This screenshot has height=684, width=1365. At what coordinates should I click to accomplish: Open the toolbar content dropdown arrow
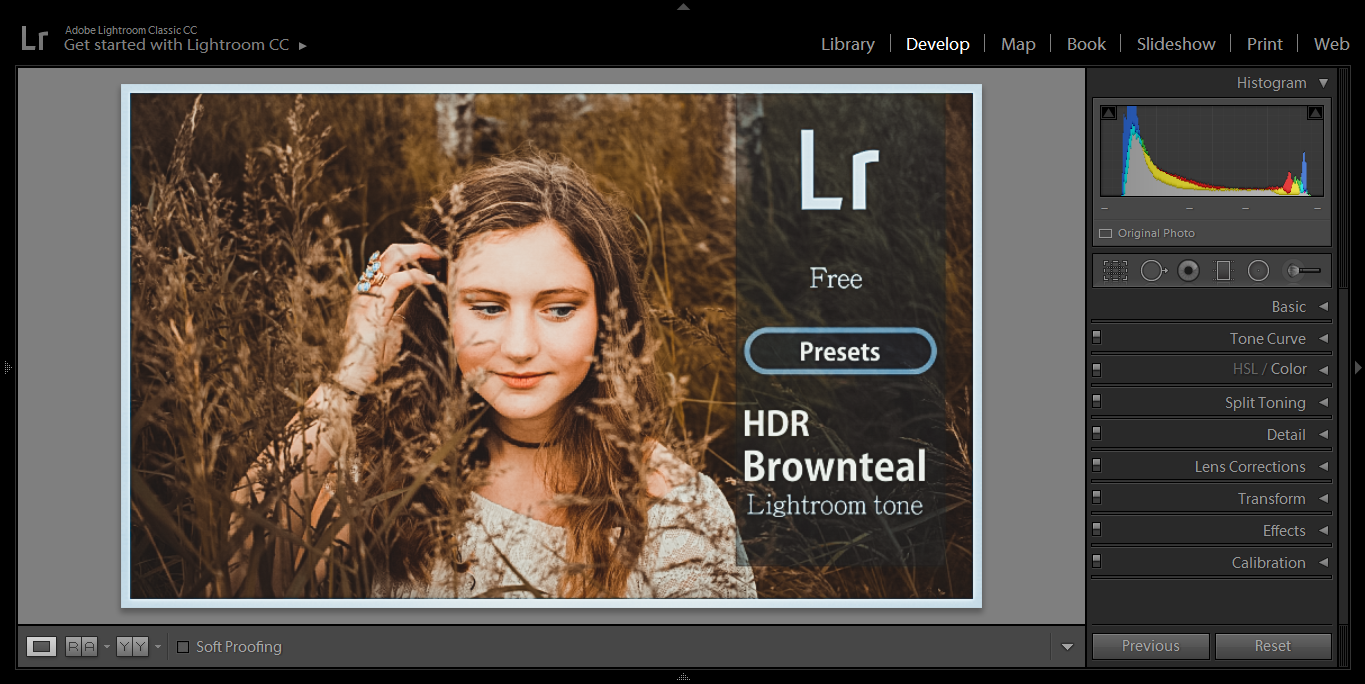click(1067, 647)
